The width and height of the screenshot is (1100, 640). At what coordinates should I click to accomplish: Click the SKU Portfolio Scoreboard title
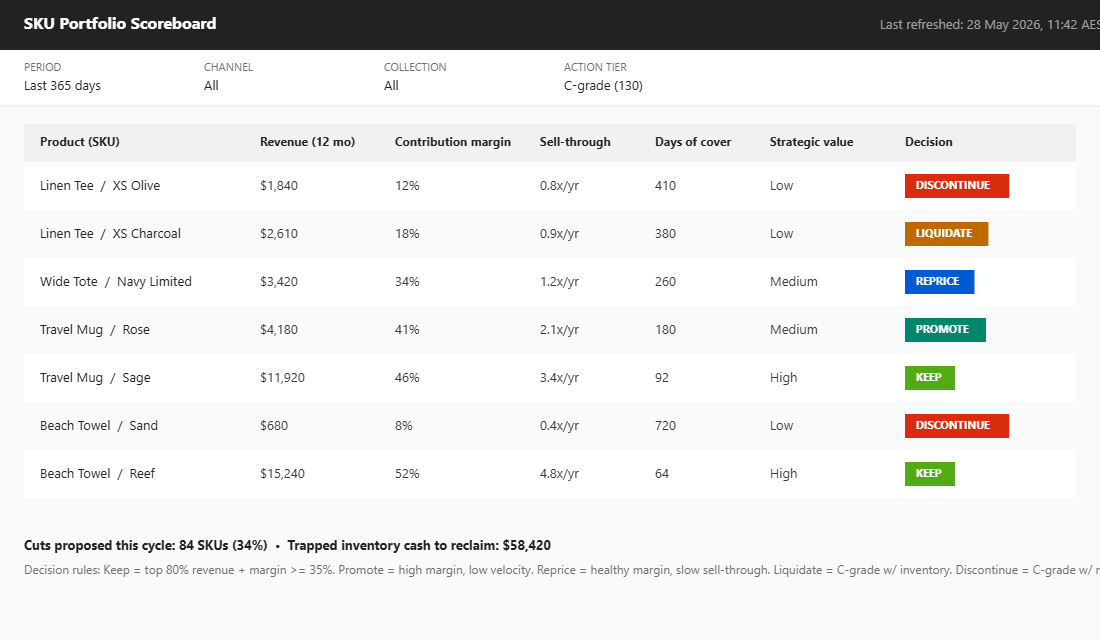(120, 24)
